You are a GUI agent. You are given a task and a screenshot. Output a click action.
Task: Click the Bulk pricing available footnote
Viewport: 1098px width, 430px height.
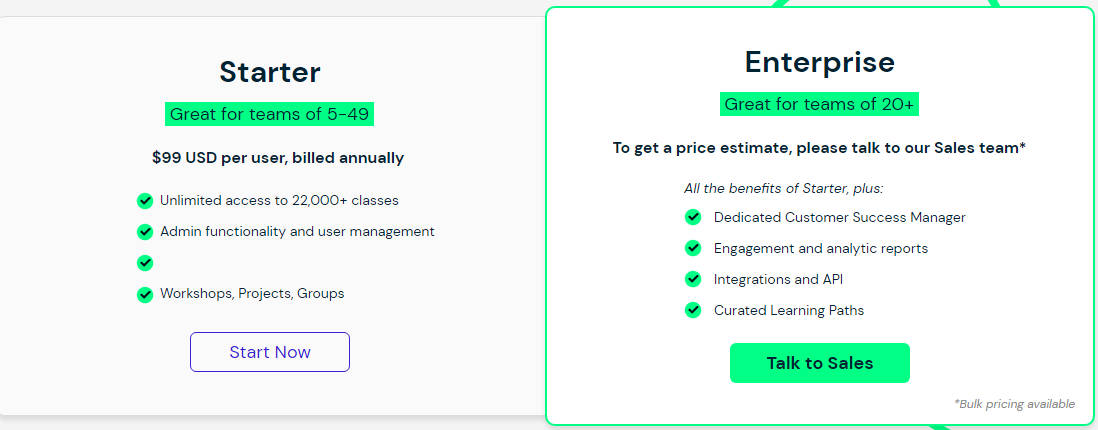pyautogui.click(x=1015, y=404)
